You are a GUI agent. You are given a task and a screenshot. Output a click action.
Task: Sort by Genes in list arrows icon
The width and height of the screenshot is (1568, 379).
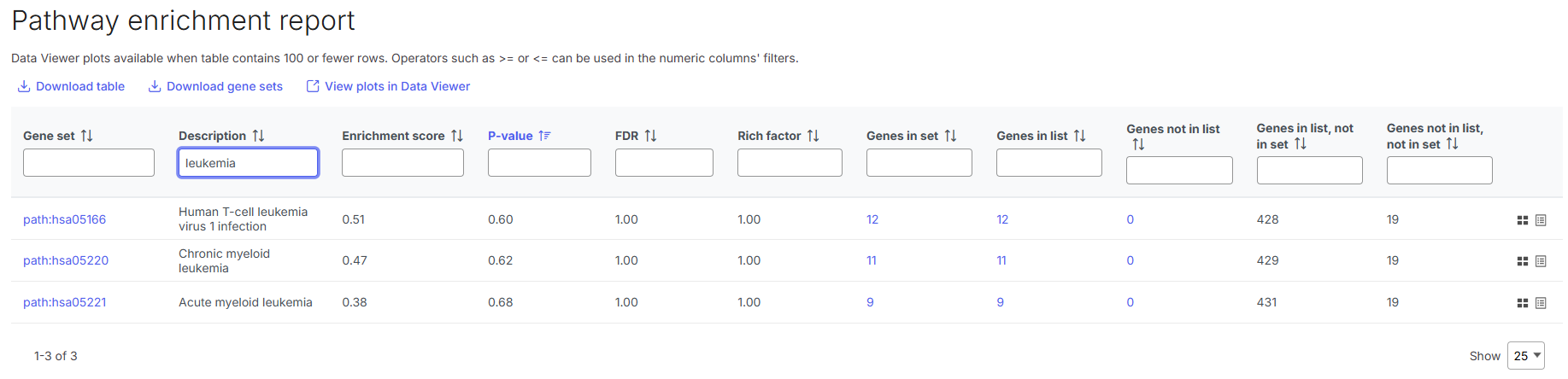(1079, 136)
